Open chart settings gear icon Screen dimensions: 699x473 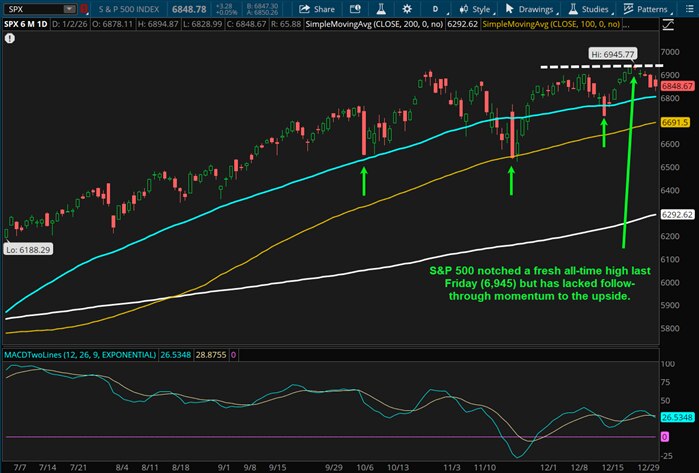[407, 9]
